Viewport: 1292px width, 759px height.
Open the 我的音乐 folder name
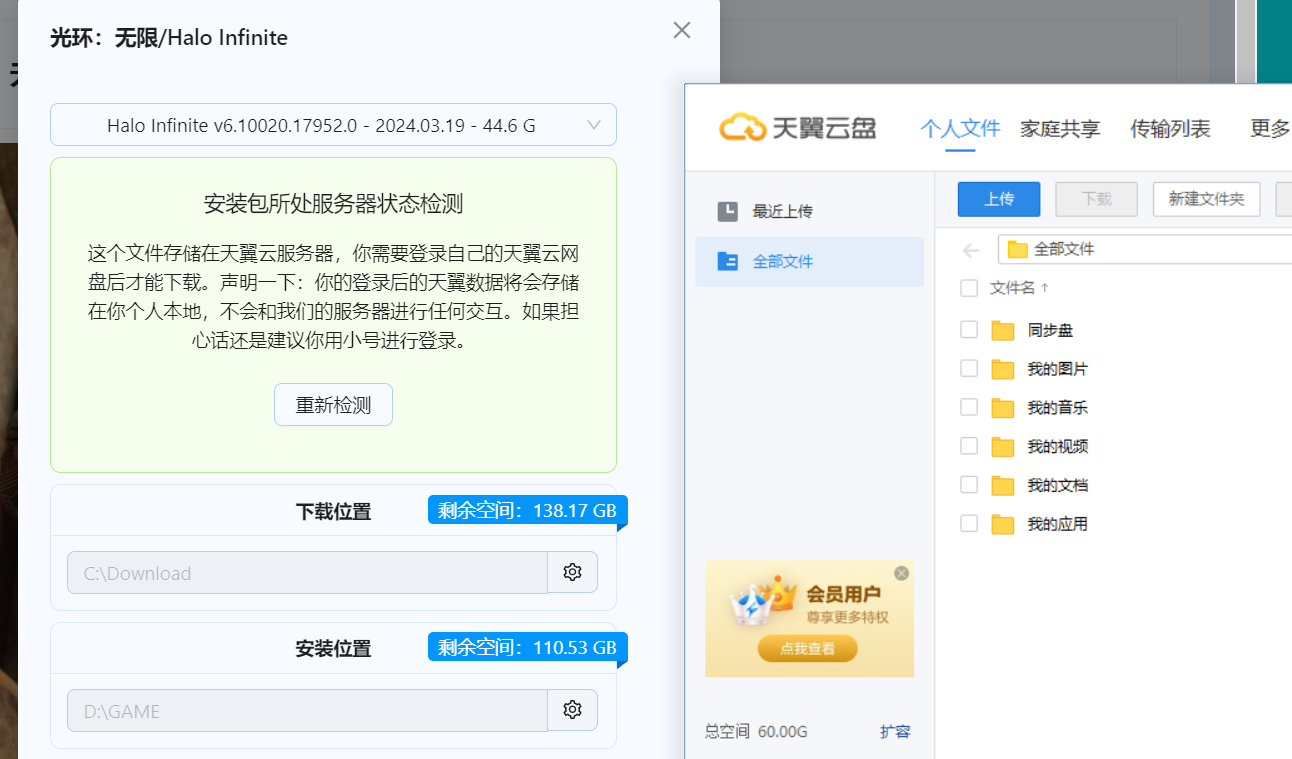(1057, 408)
